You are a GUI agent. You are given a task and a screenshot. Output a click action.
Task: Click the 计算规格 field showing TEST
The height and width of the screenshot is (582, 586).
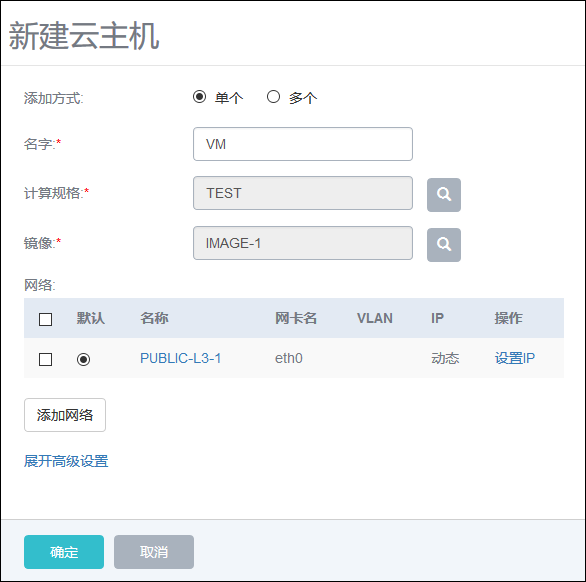(303, 193)
